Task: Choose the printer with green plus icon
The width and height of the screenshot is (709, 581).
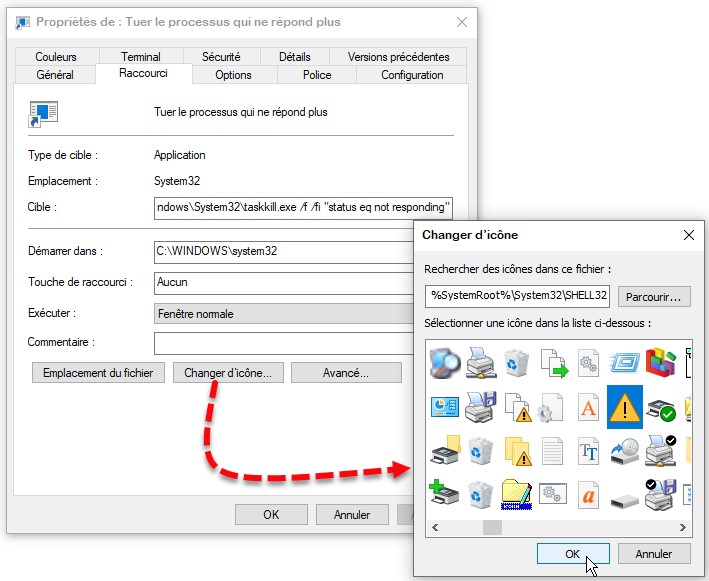Action: 443,494
